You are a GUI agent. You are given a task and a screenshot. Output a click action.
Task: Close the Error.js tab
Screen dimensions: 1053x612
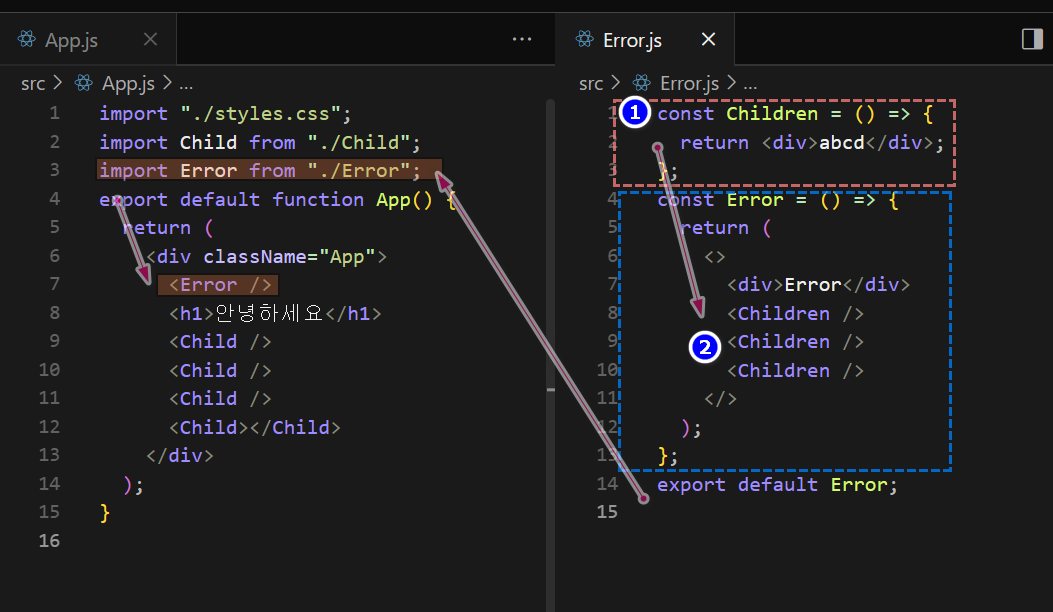[708, 39]
